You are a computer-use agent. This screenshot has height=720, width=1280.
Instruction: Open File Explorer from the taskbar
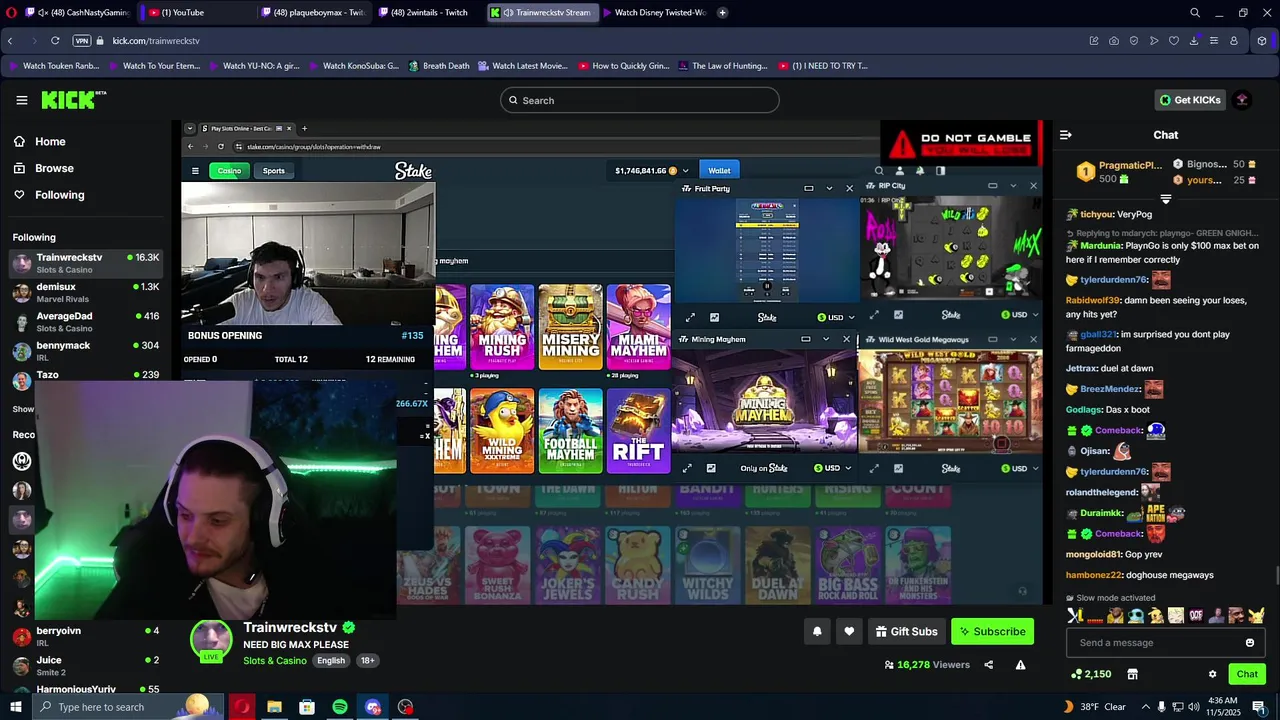point(274,707)
